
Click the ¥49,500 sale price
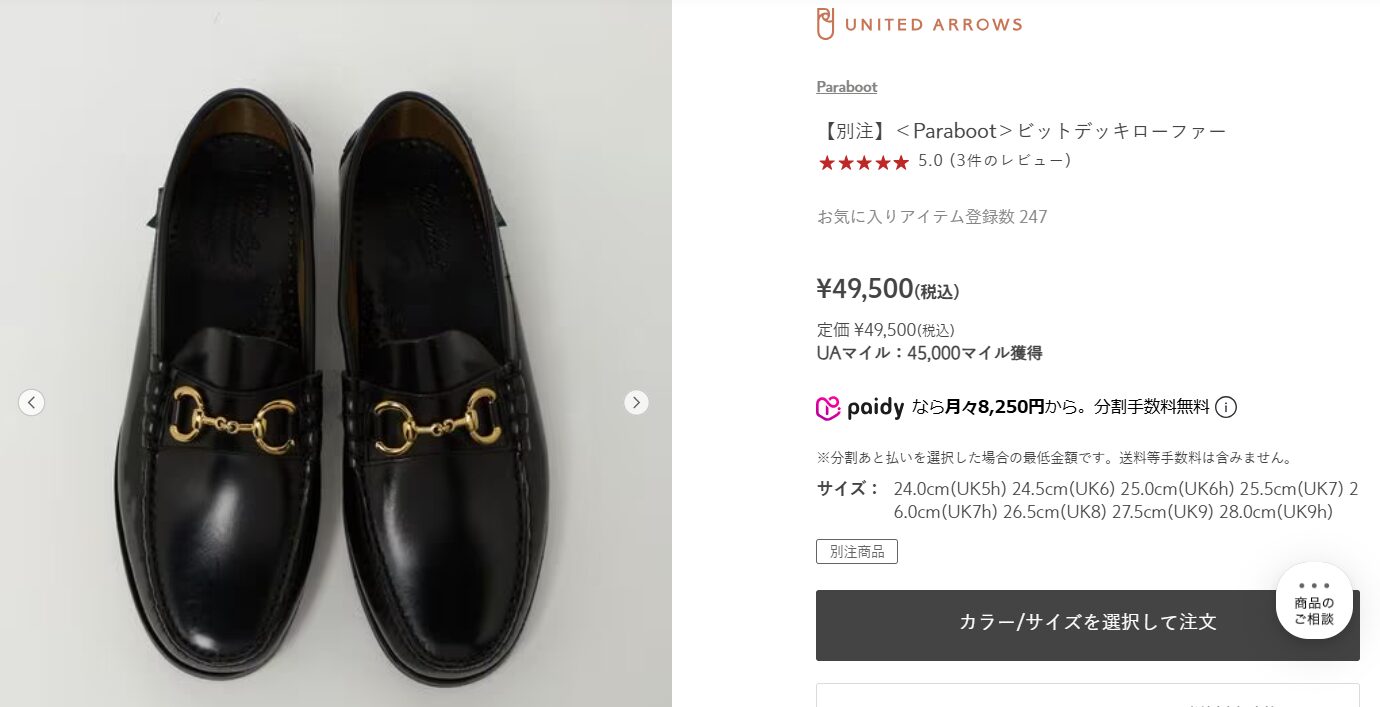click(865, 289)
